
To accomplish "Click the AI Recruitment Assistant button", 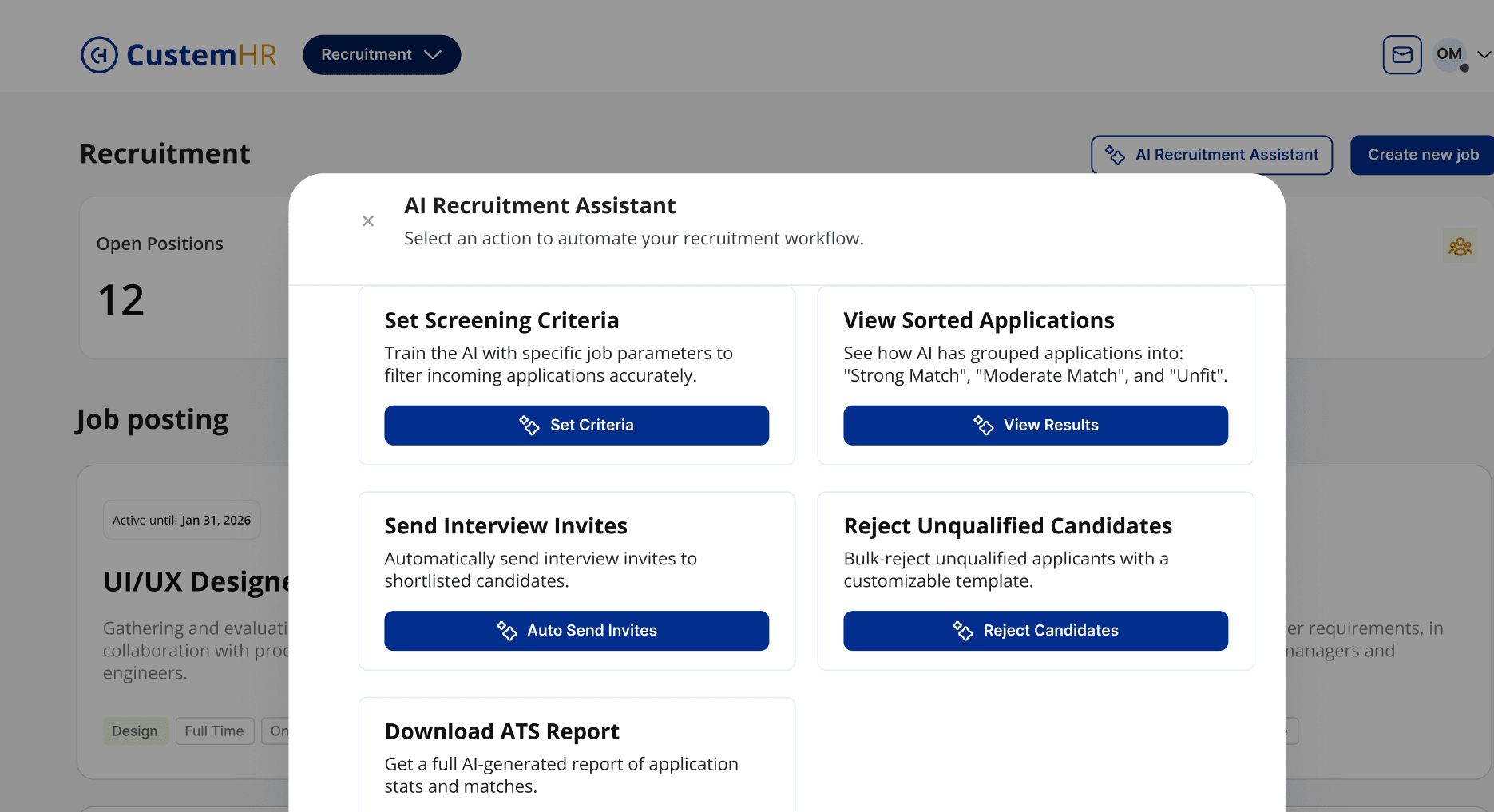I will [1211, 155].
